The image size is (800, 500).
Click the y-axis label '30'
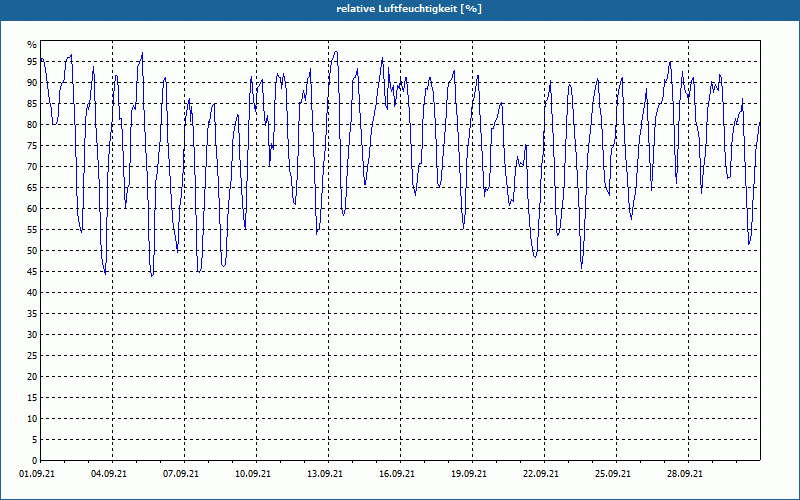(x=32, y=334)
